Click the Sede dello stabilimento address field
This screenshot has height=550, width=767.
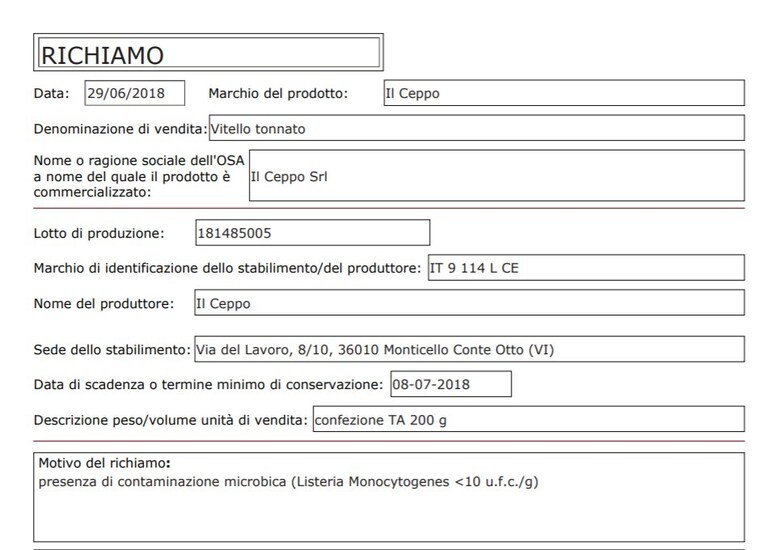(x=469, y=349)
